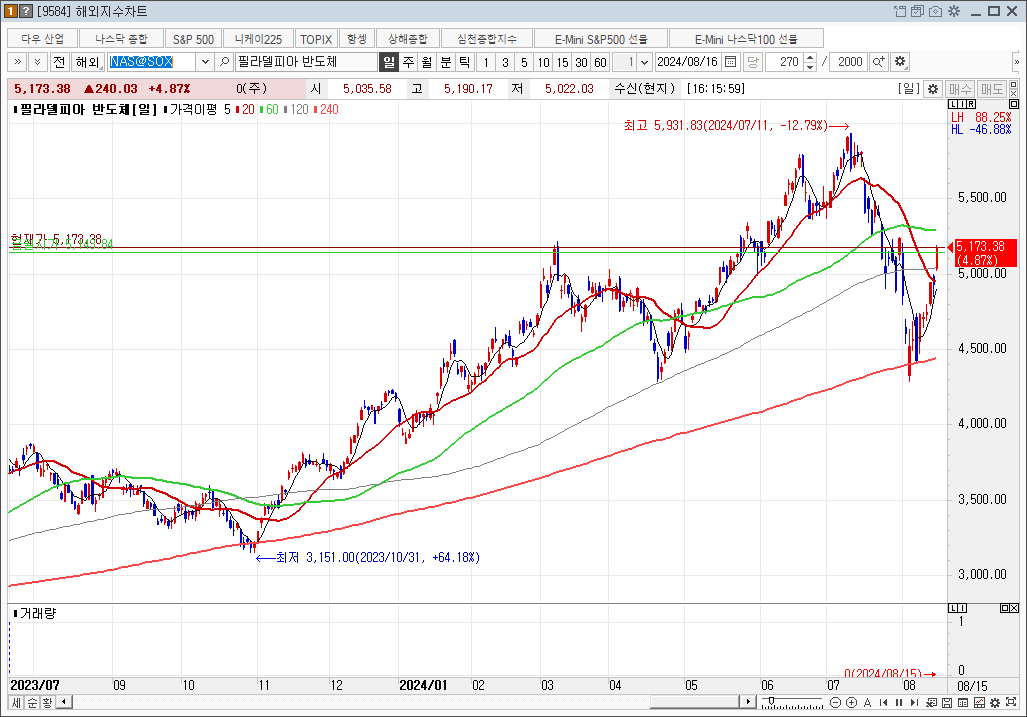Open the period multiplier dropdown showing 1
Screen dimensions: 1027x717
[645, 62]
